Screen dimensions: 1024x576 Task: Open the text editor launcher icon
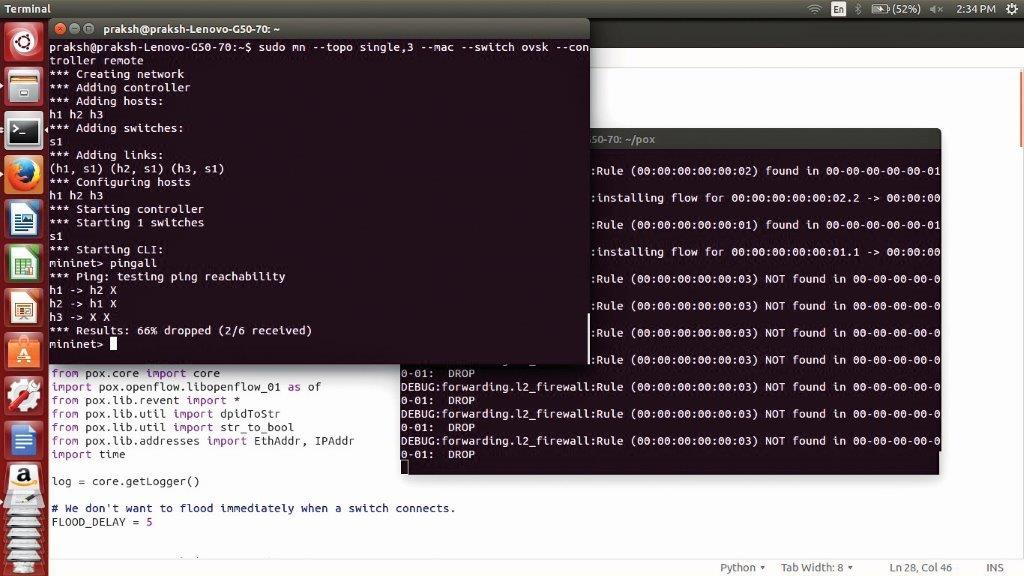(x=24, y=440)
